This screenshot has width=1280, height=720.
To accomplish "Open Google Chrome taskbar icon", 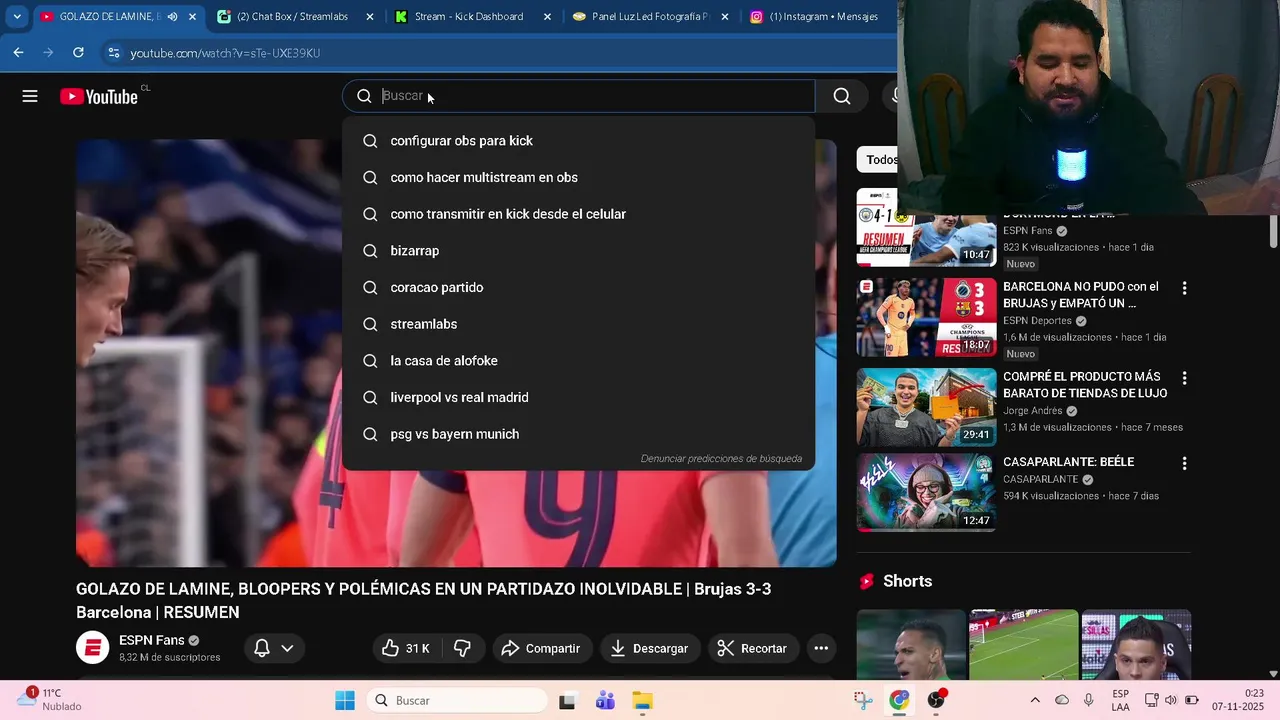I will pyautogui.click(x=900, y=701).
